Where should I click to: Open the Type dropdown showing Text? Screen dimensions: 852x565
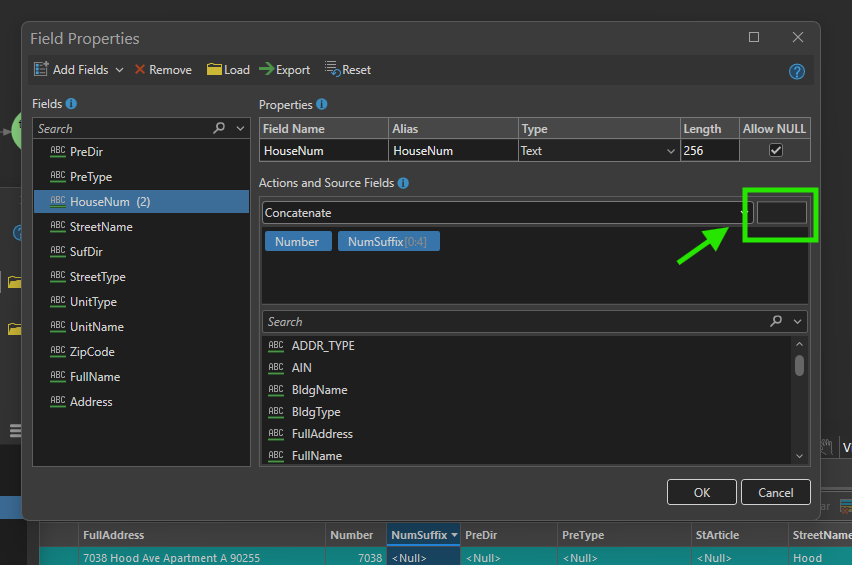[599, 150]
